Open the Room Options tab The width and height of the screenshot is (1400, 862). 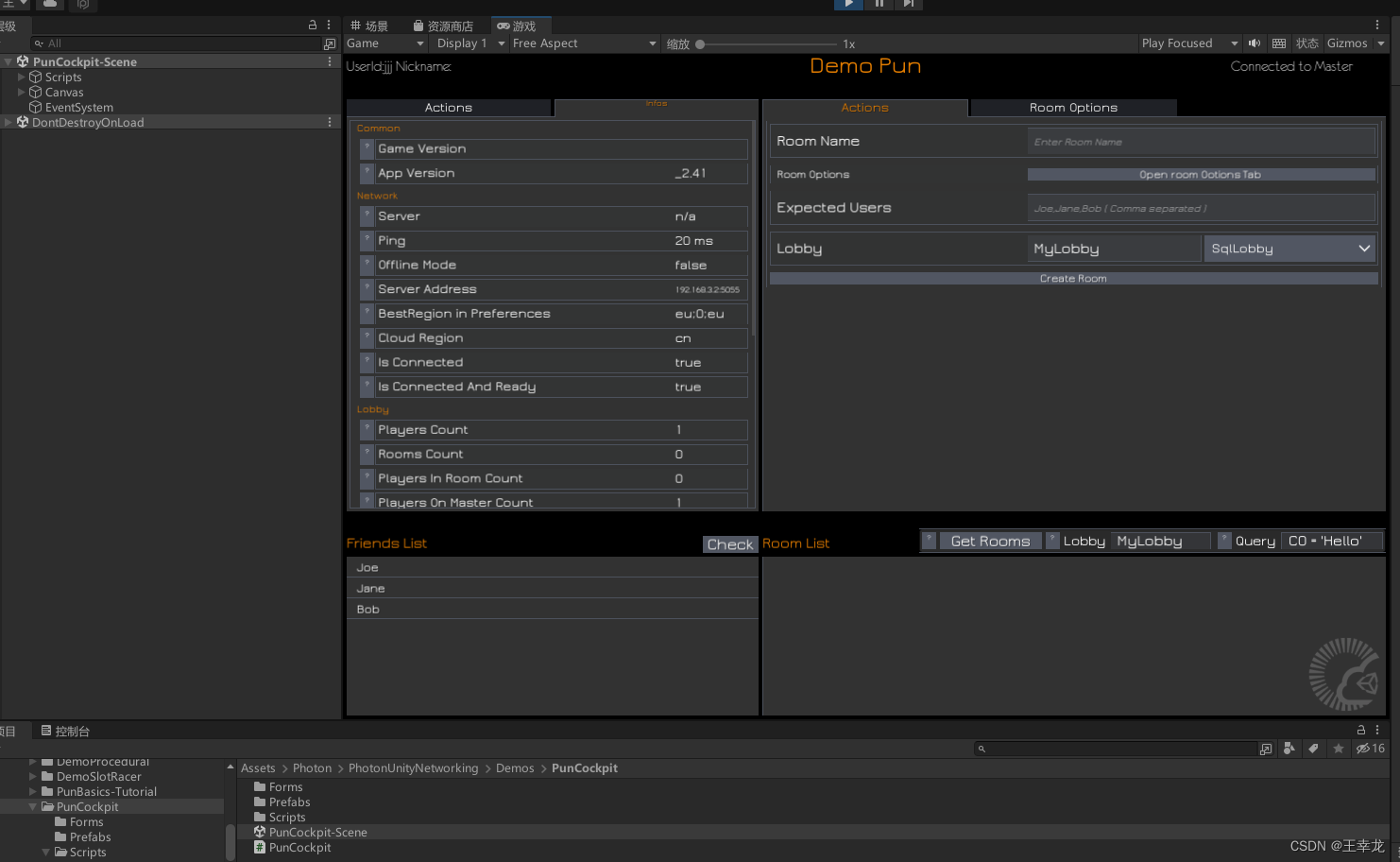click(1073, 108)
